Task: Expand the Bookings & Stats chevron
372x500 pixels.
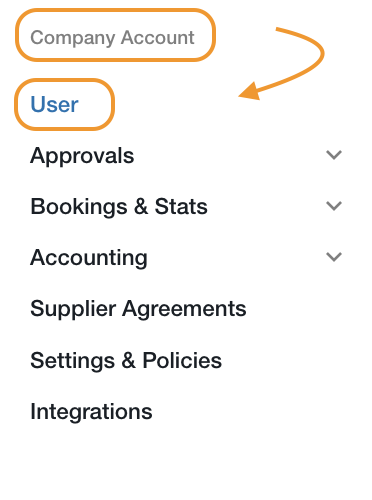Action: [x=334, y=206]
